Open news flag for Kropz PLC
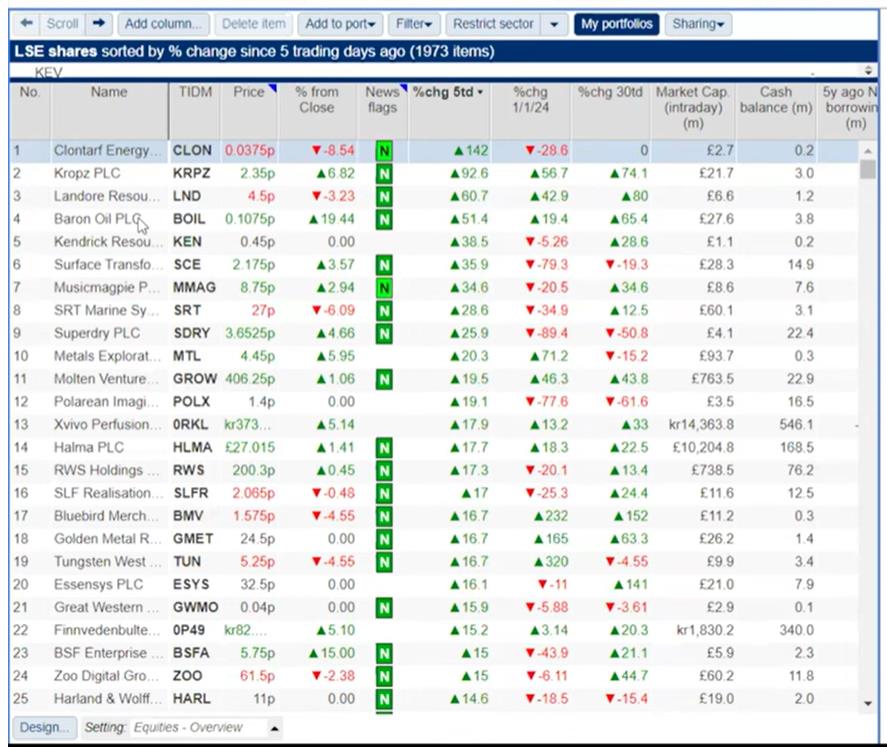 [x=384, y=174]
